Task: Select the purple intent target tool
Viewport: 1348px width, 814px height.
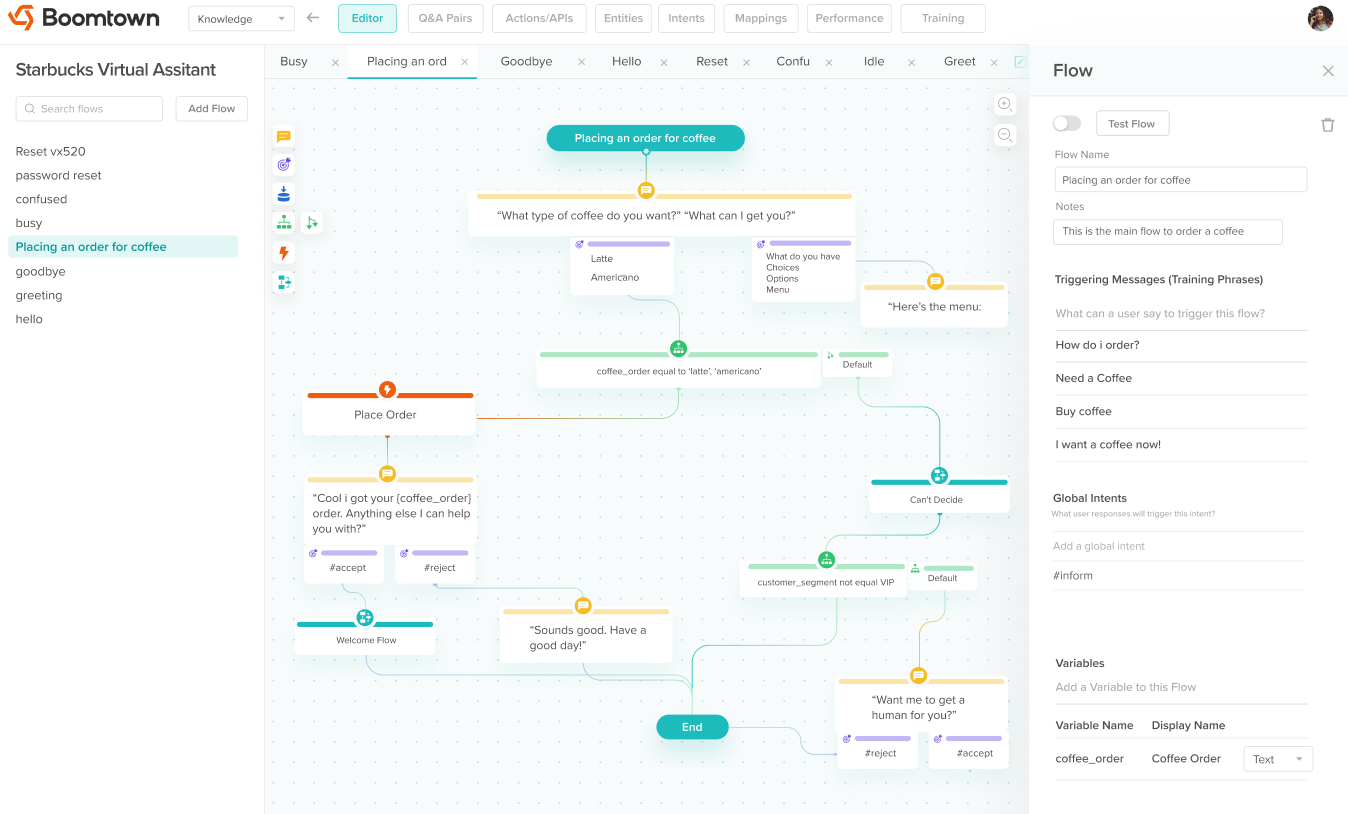Action: click(284, 165)
